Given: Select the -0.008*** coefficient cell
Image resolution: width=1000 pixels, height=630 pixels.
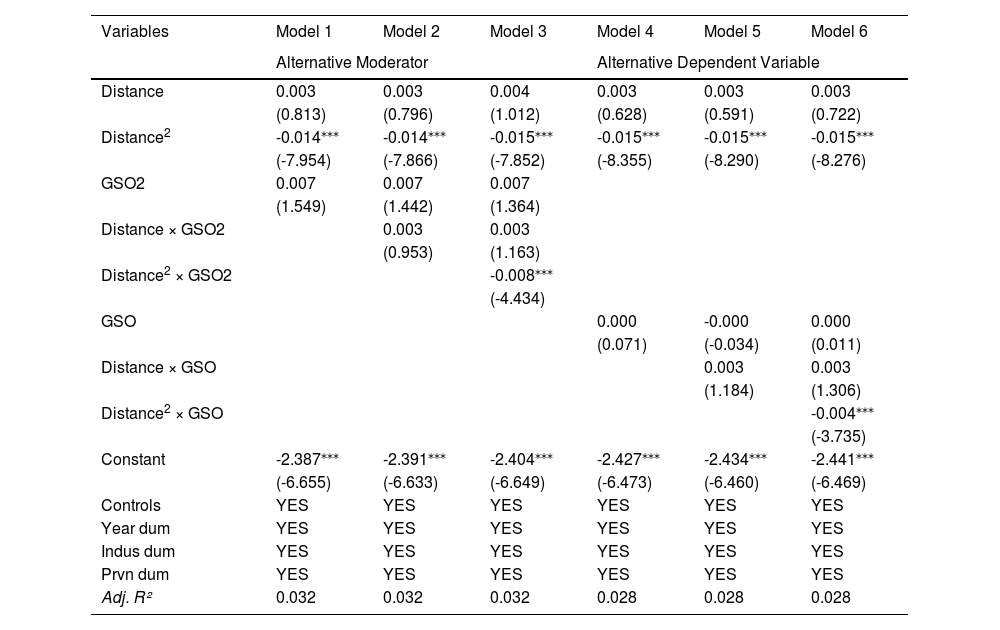Looking at the screenshot, I should (x=517, y=275).
